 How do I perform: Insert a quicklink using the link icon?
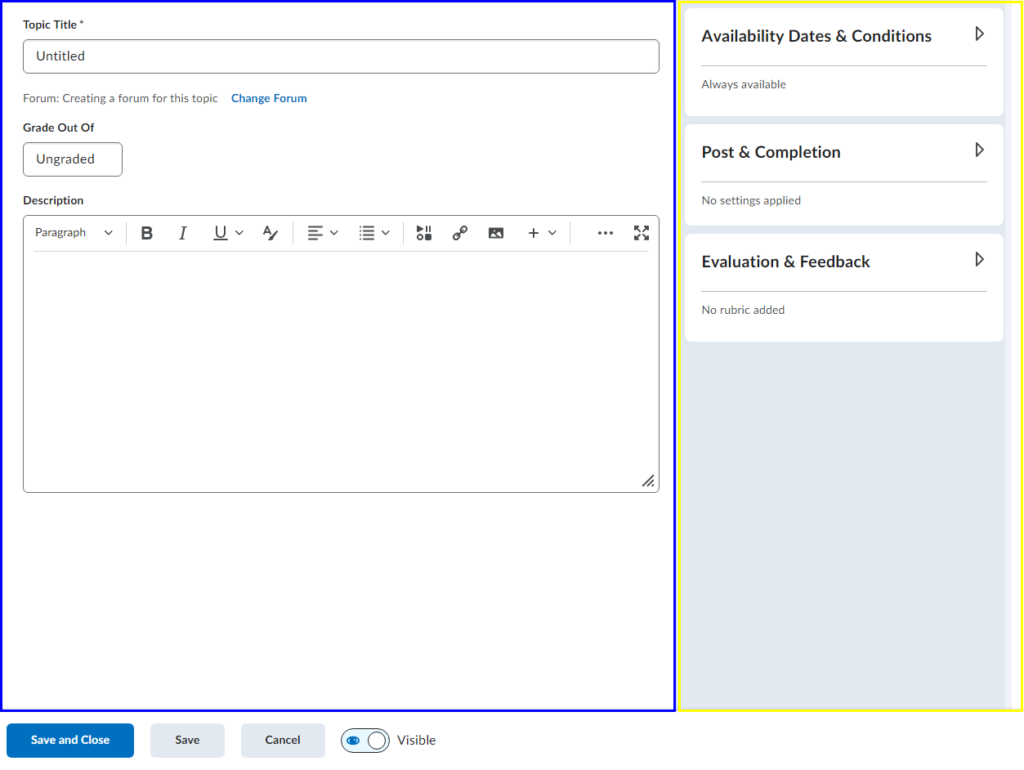(460, 233)
